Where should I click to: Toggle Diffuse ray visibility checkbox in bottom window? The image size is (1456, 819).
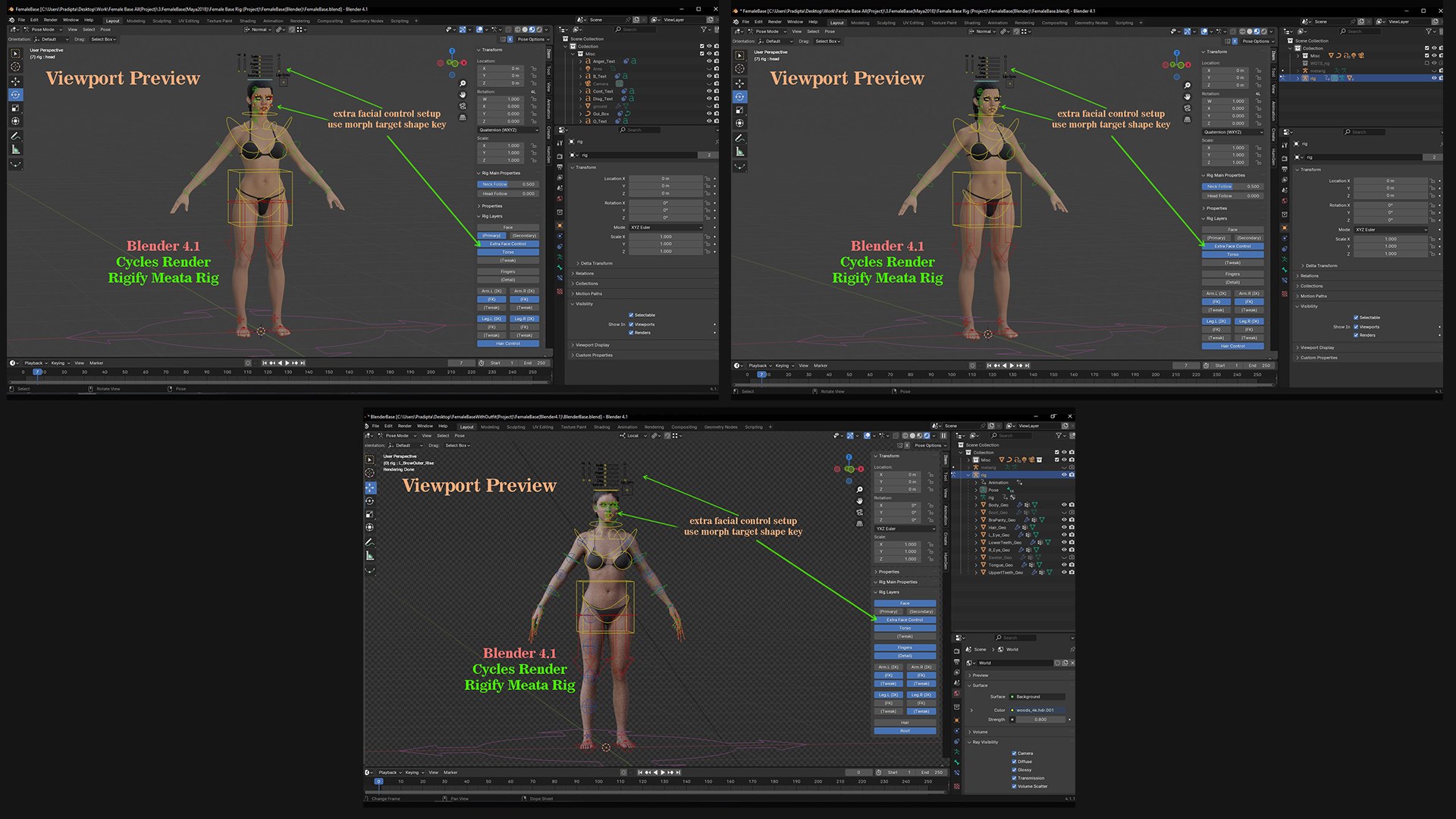pos(1014,761)
